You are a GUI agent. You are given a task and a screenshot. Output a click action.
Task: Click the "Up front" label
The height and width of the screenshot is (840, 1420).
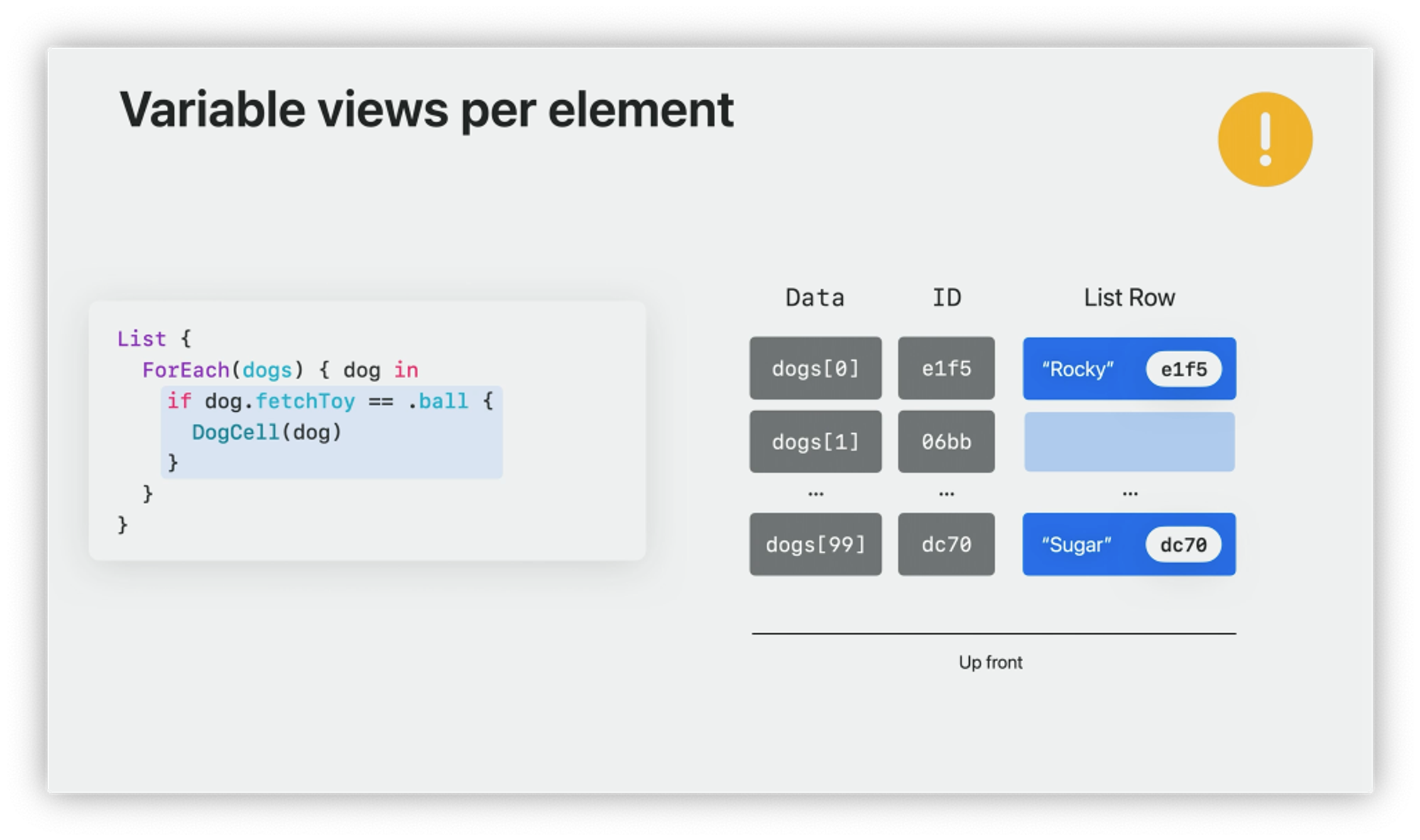990,662
